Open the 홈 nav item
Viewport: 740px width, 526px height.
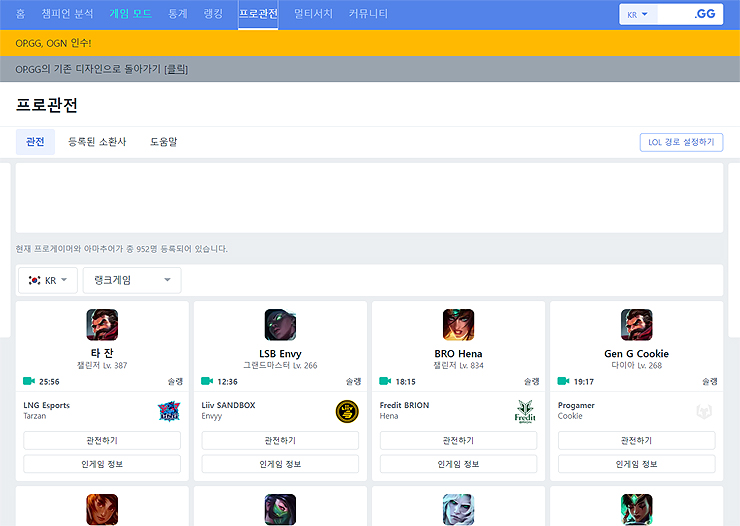click(x=20, y=14)
